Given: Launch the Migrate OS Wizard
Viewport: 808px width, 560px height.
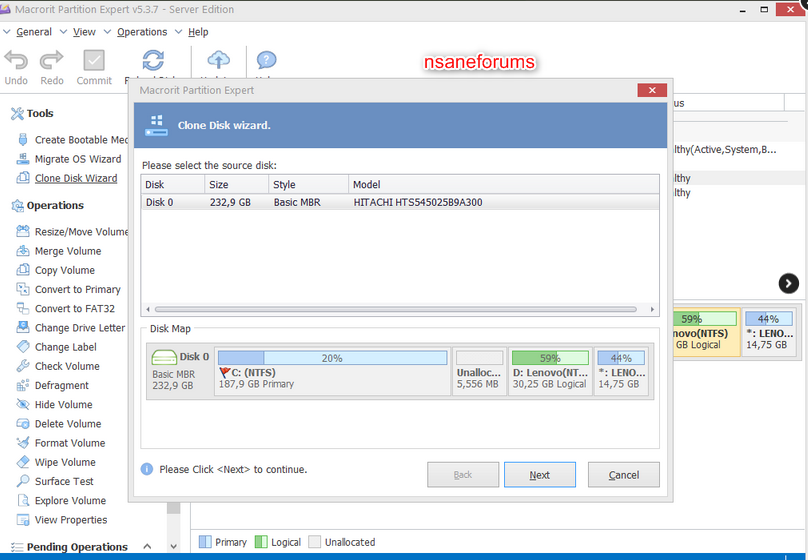Looking at the screenshot, I should [69, 159].
